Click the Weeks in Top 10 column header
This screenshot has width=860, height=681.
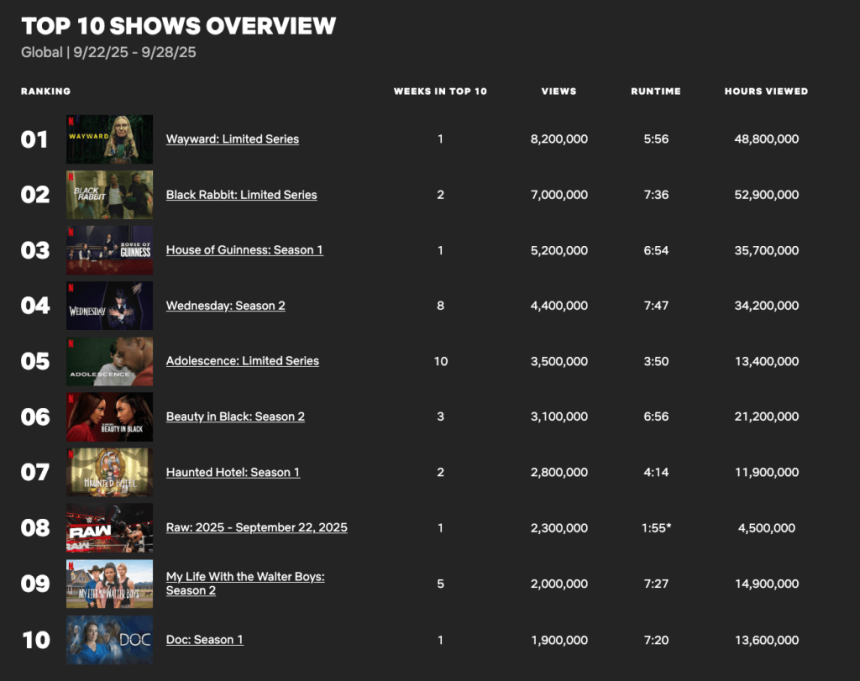pos(440,91)
